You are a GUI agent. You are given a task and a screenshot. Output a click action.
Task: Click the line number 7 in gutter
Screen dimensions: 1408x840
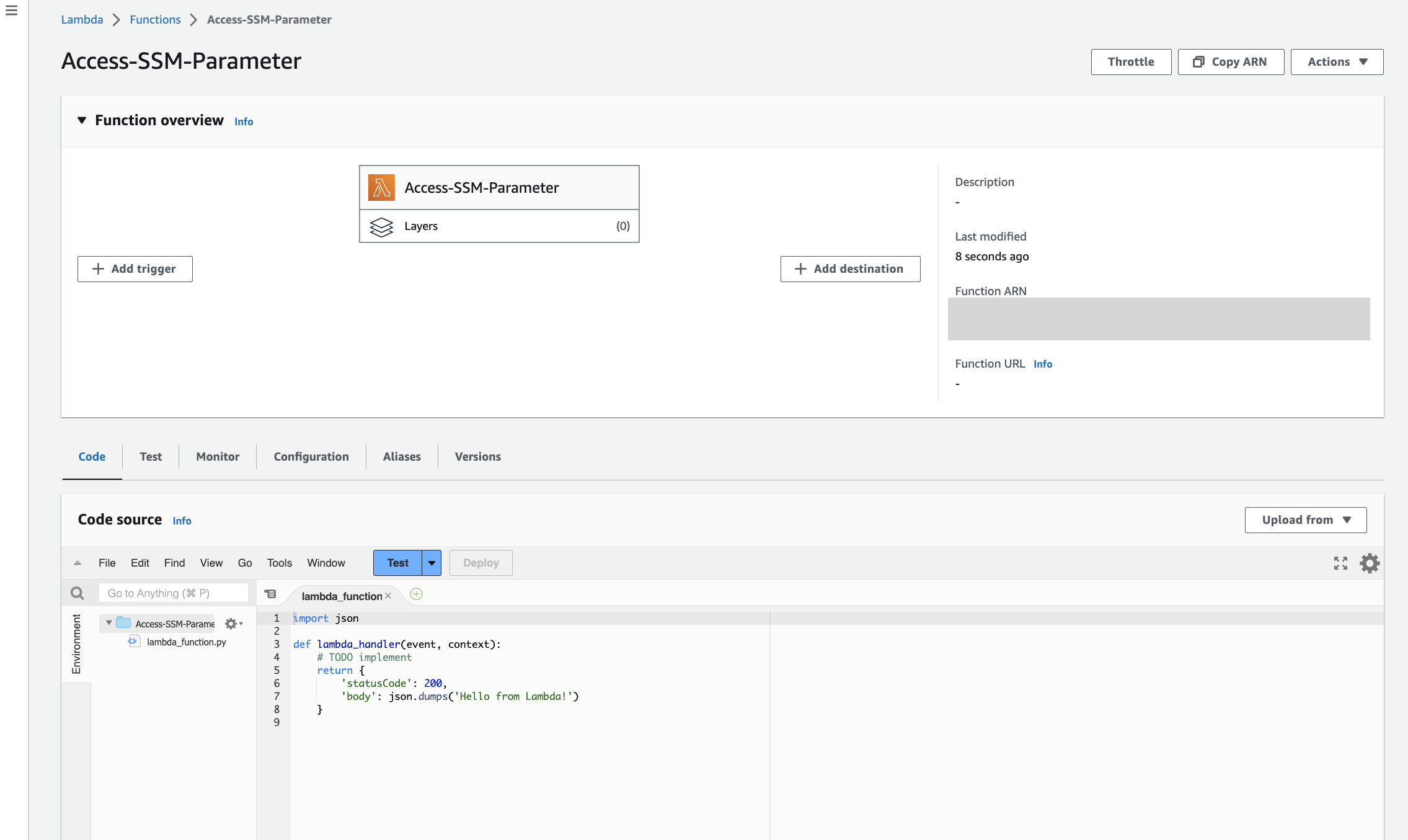(277, 696)
